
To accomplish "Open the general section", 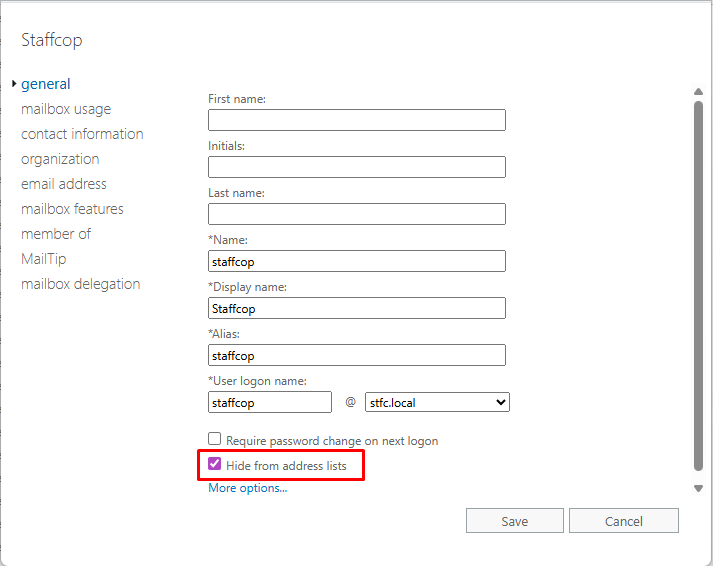I will coord(45,84).
